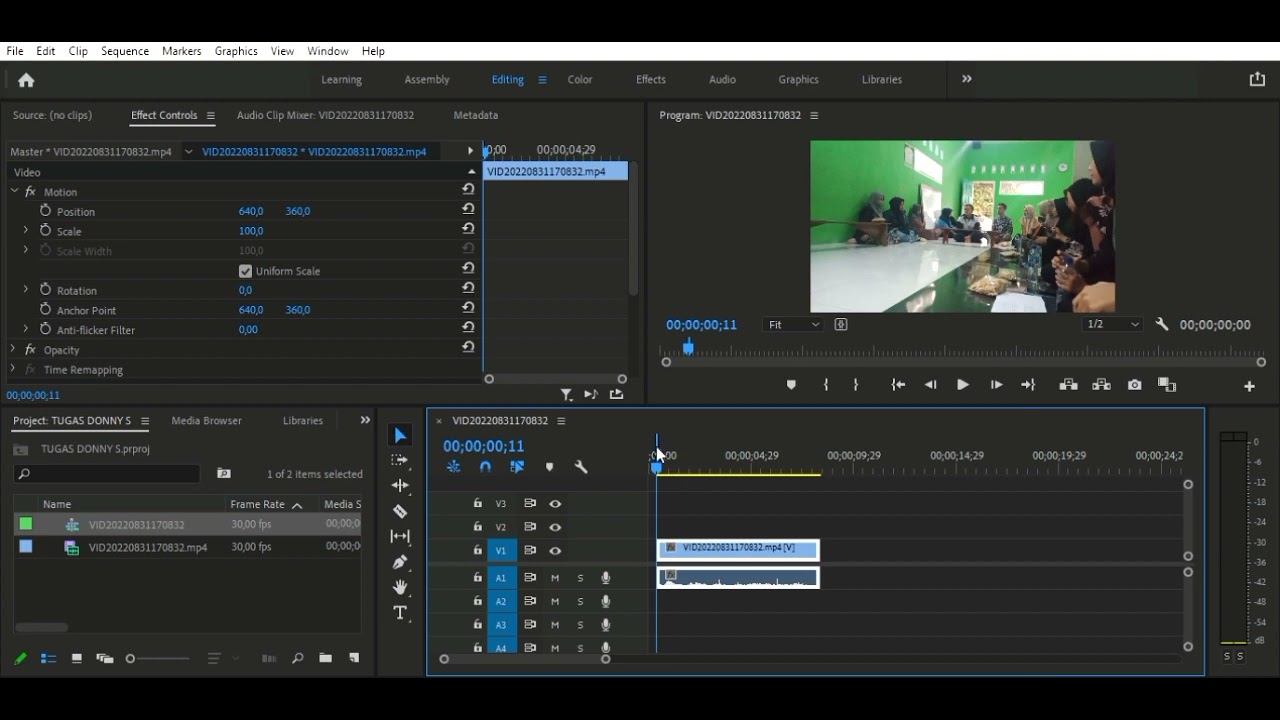Click the Project search field
Image resolution: width=1280 pixels, height=720 pixels.
[x=107, y=474]
